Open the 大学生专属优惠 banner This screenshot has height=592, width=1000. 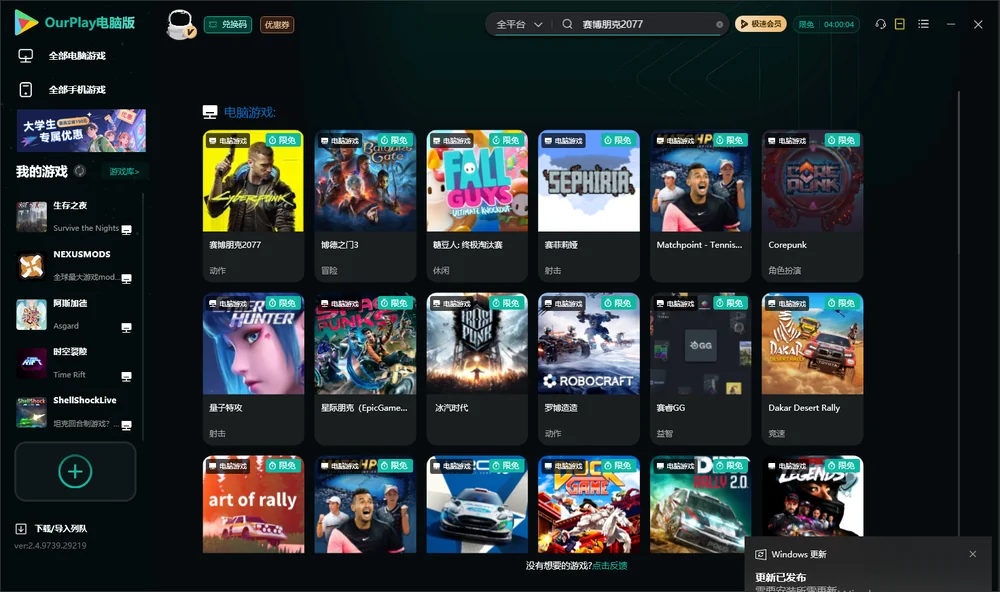[82, 131]
